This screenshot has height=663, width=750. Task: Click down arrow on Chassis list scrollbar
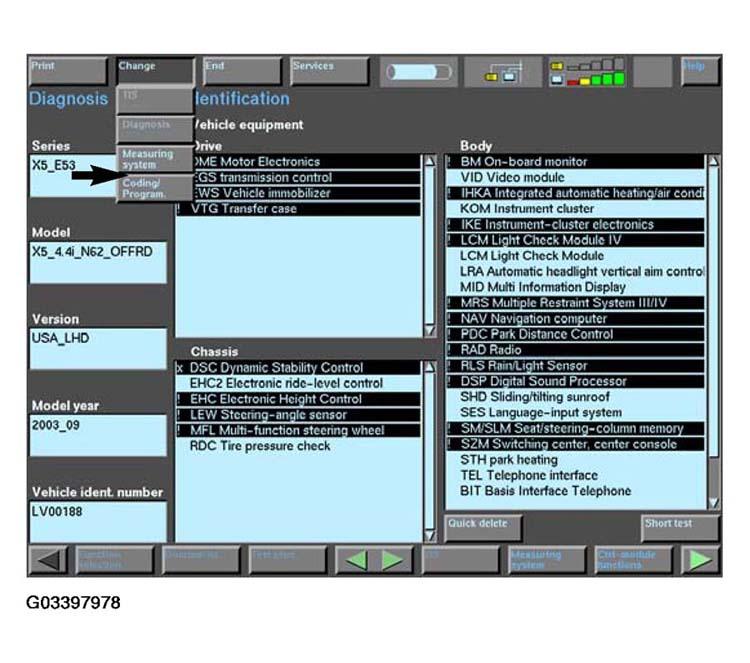point(430,535)
